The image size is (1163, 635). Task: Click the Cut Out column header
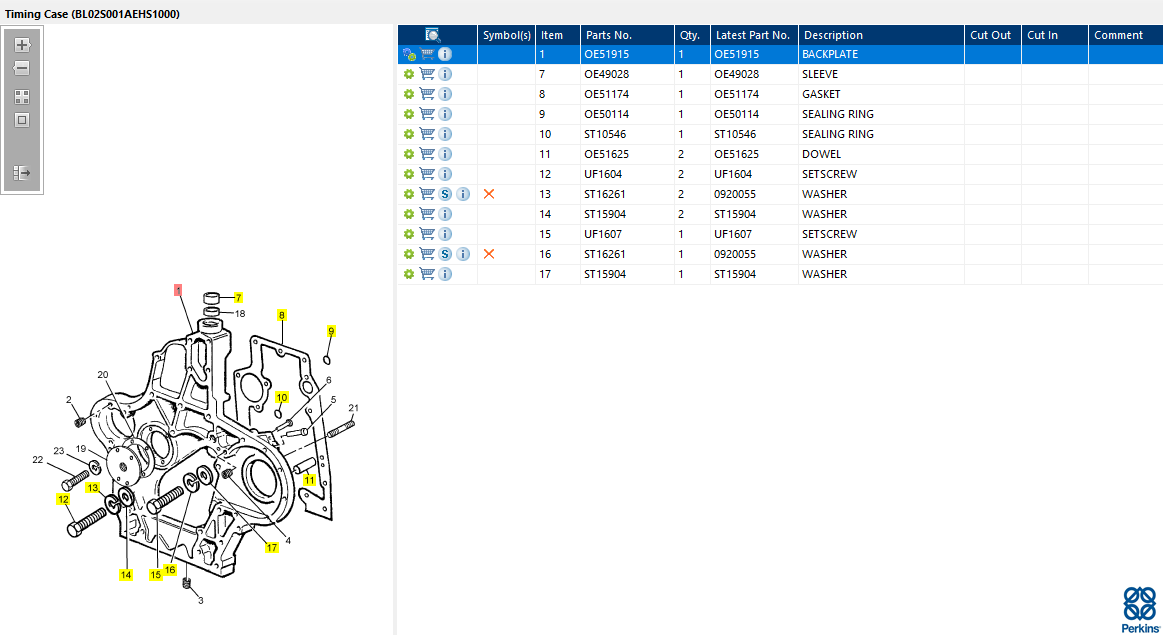991,35
